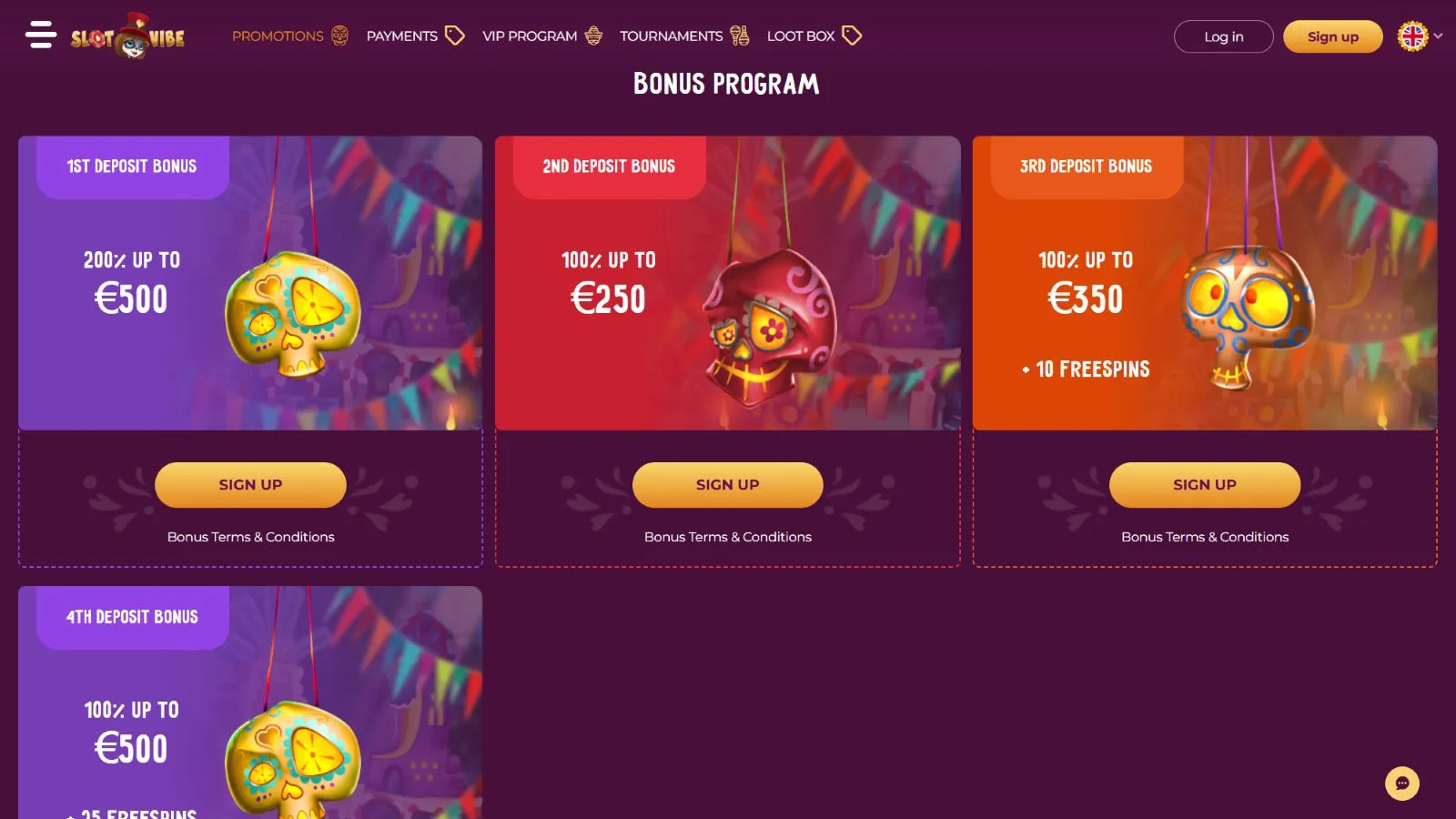Click the tag icon beside Payments
Image resolution: width=1456 pixels, height=819 pixels.
455,35
